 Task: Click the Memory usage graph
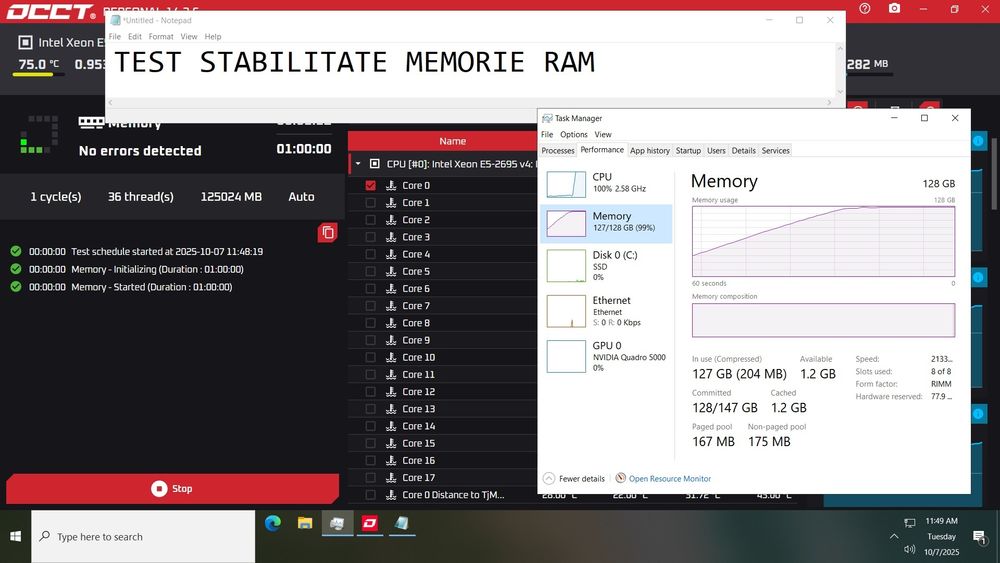click(823, 241)
